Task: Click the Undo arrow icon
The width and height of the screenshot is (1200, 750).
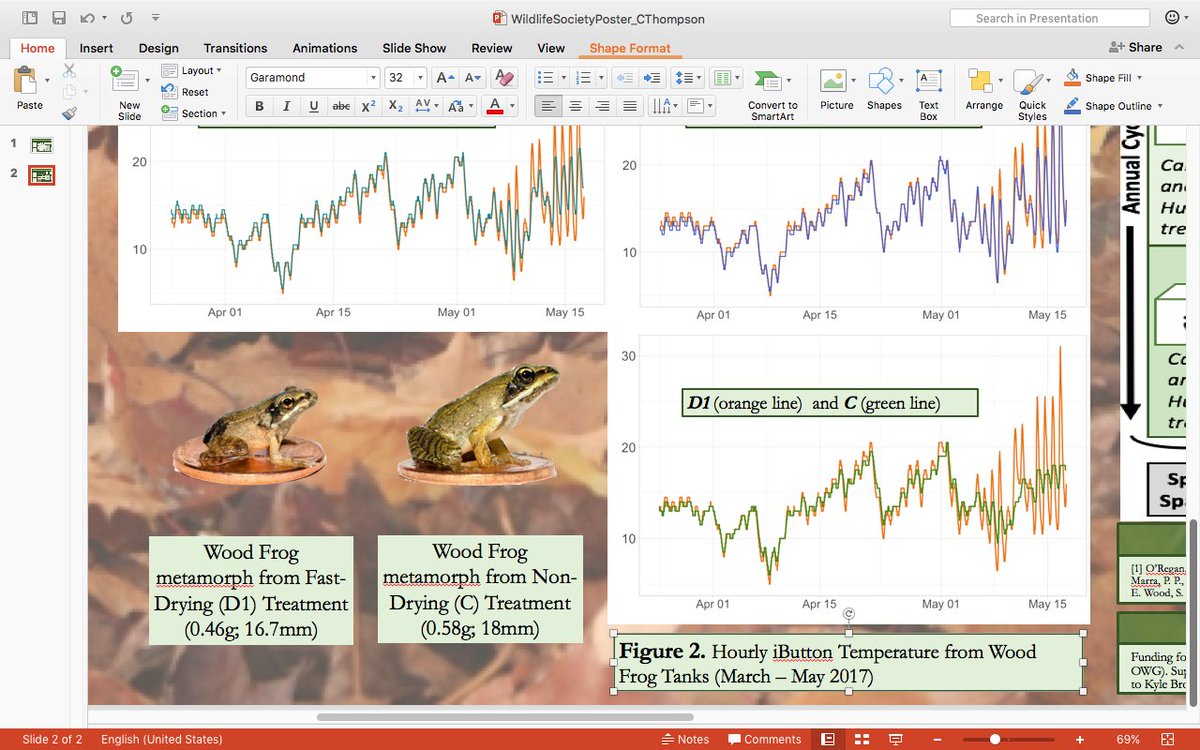Action: point(87,18)
